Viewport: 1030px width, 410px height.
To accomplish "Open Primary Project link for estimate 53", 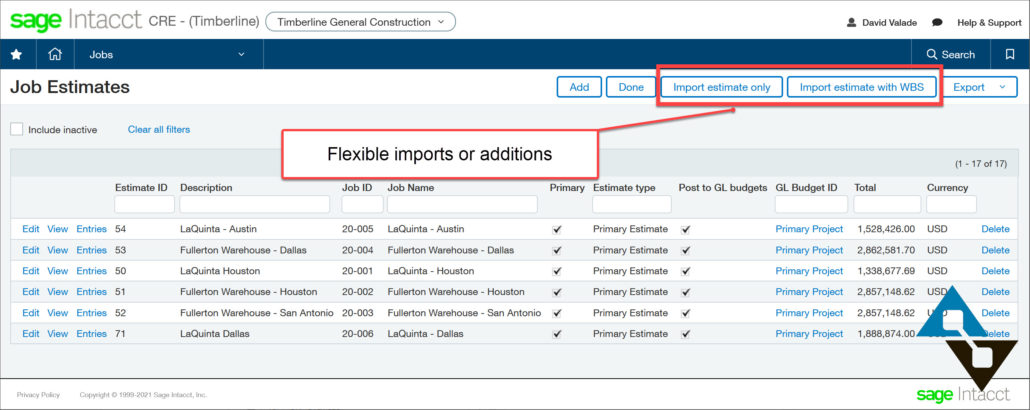I will [x=809, y=250].
